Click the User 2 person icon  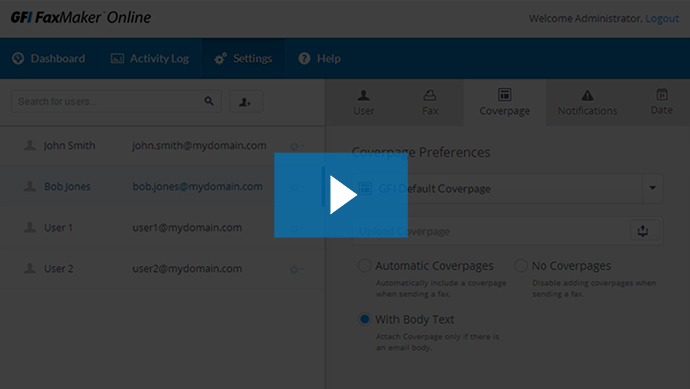tap(29, 268)
